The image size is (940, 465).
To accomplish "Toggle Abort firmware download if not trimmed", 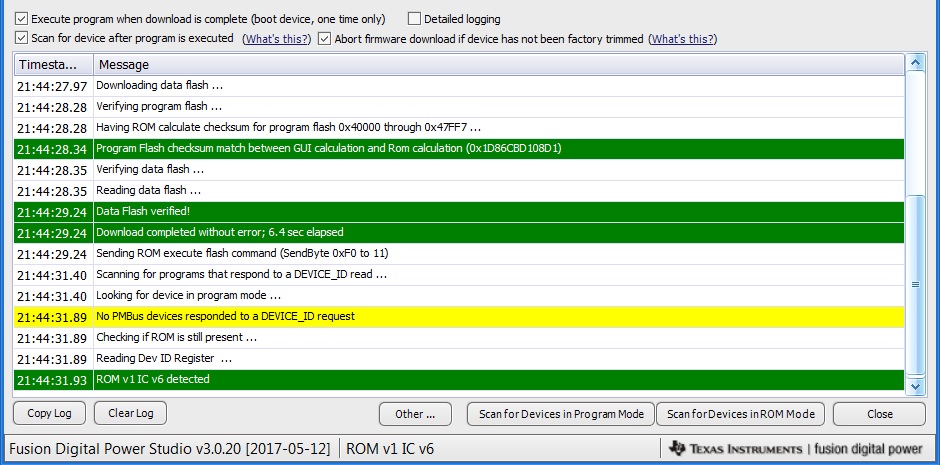I will click(324, 39).
